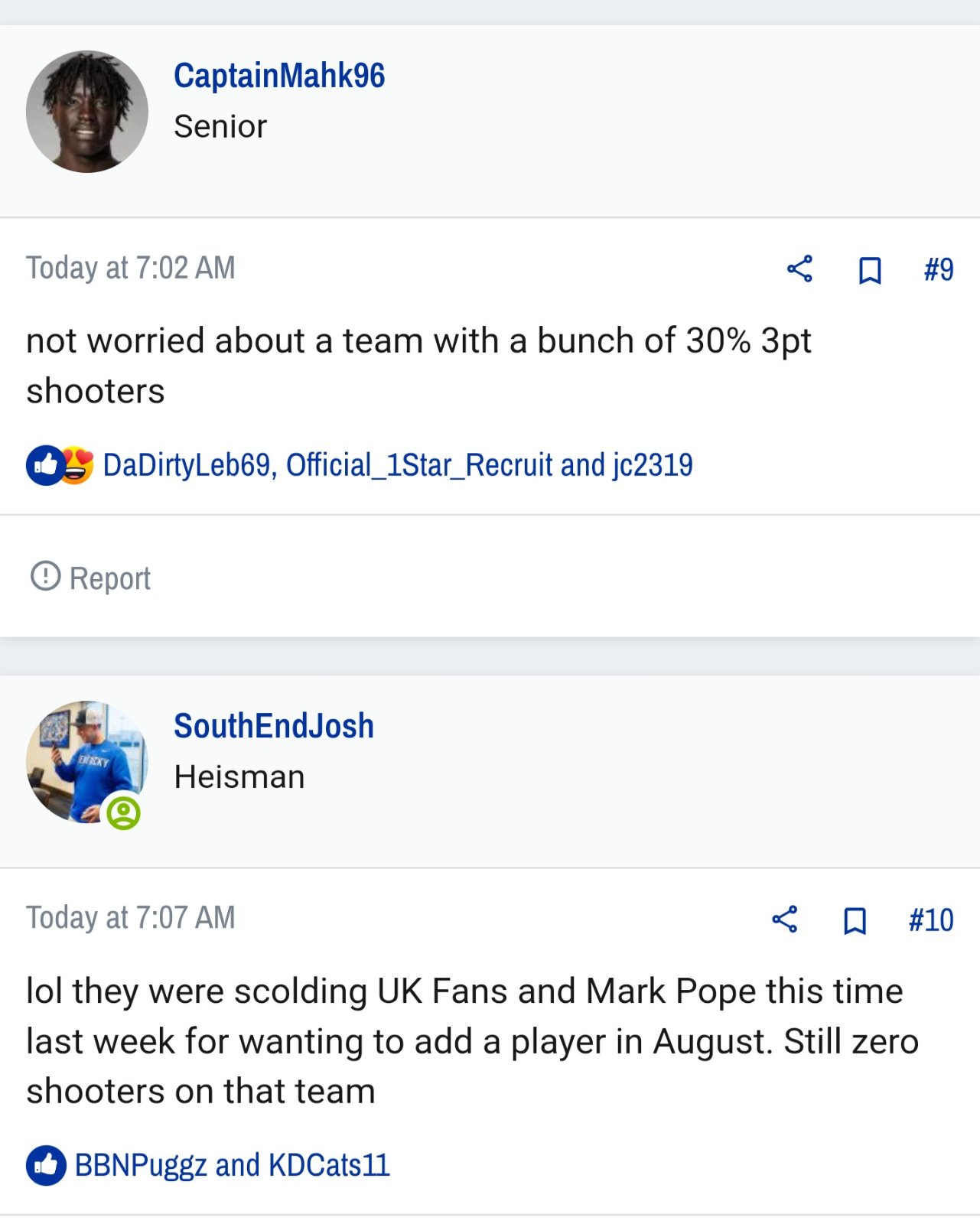
Task: Click SouthEndJosh green online status badge
Action: [x=123, y=812]
